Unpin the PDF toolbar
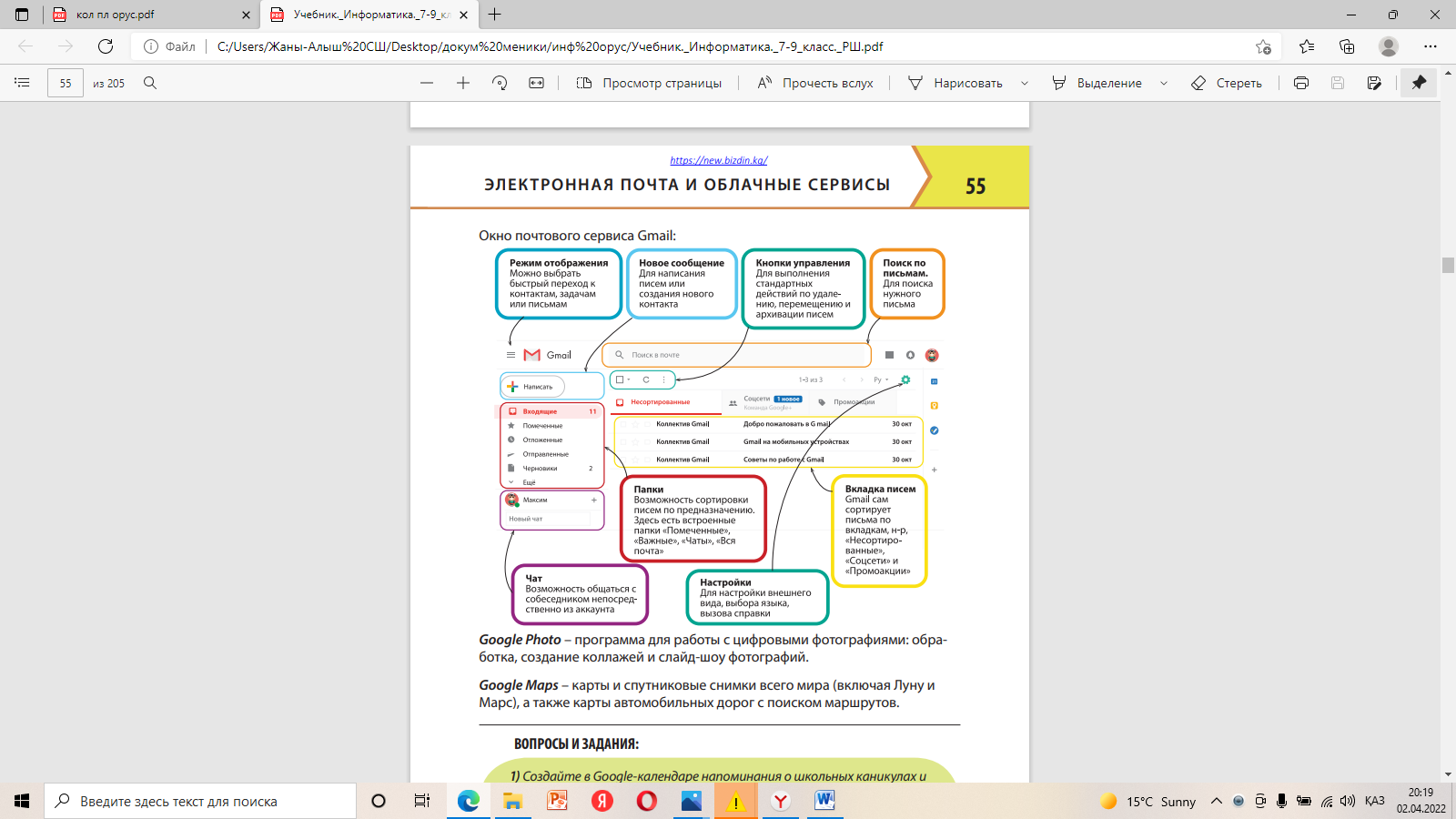This screenshot has height=819, width=1456. click(1419, 83)
